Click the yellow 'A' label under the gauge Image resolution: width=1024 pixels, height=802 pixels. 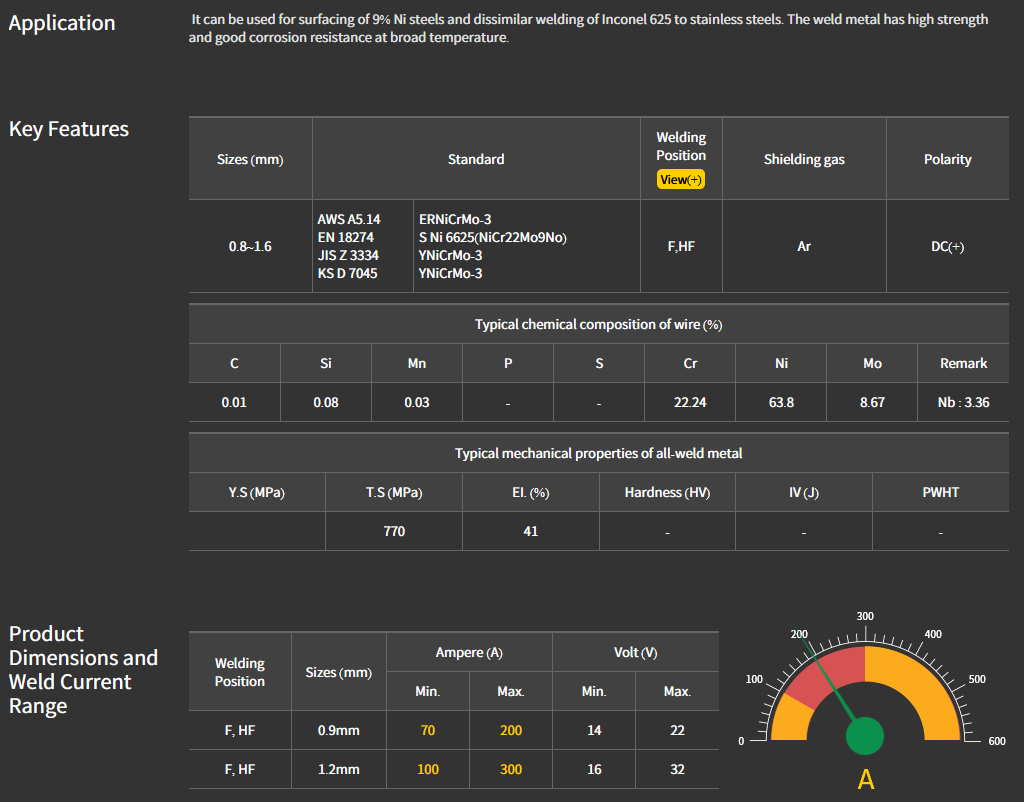(866, 780)
